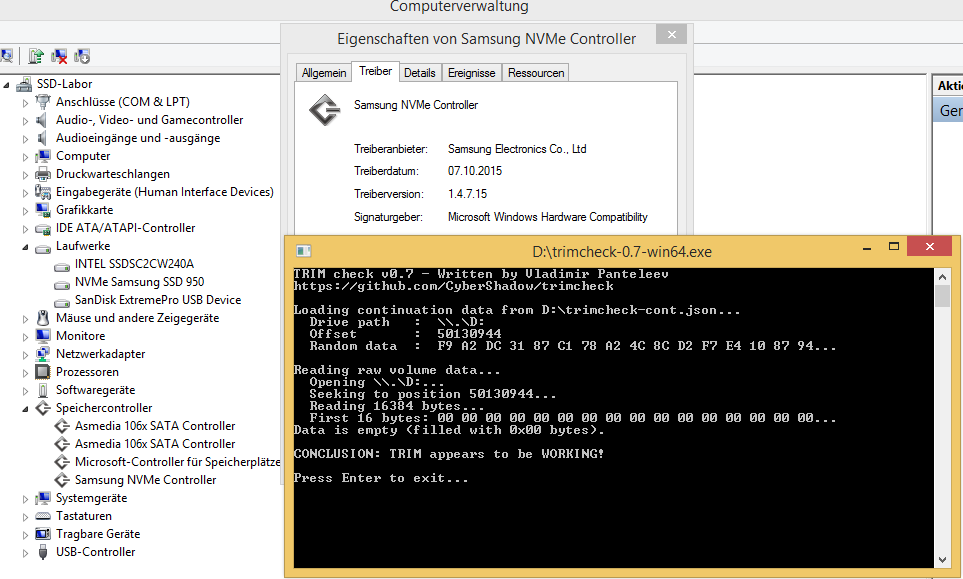This screenshot has height=579, width=963.
Task: Click the scan for hardware changes toolbar icon
Action: coord(6,56)
